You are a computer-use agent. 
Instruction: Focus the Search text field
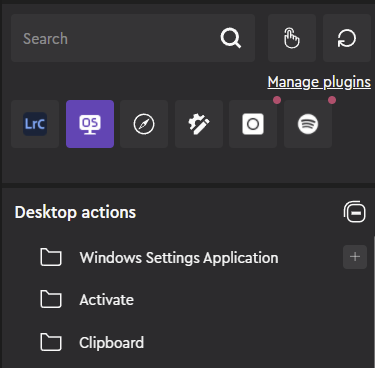tap(133, 38)
